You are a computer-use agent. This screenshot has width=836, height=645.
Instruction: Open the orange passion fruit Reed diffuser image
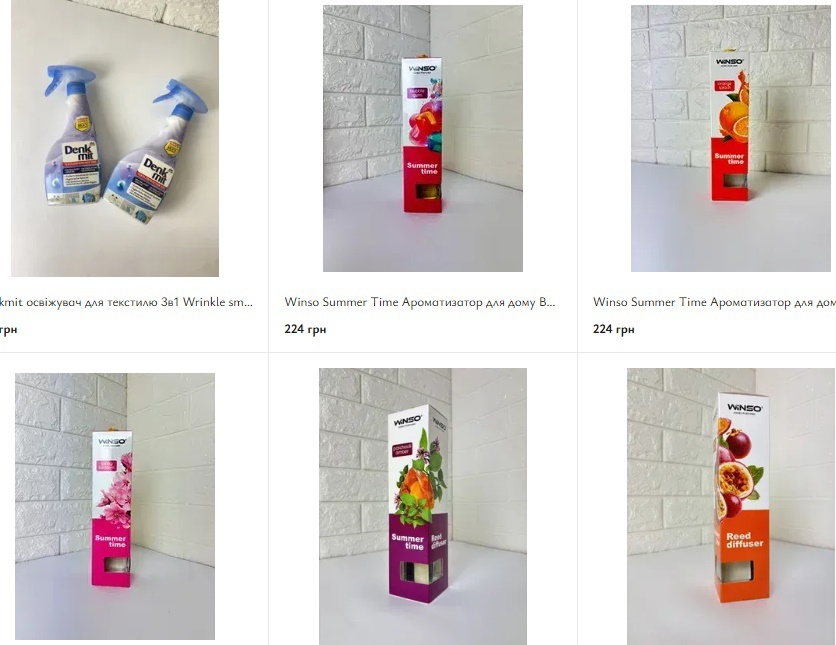point(732,506)
